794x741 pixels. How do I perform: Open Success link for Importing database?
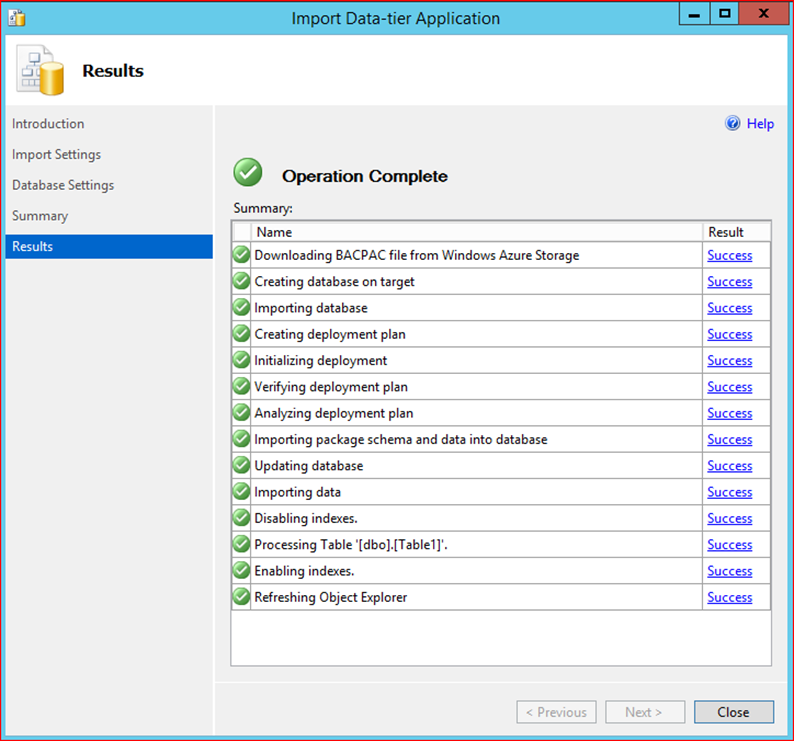tap(730, 308)
